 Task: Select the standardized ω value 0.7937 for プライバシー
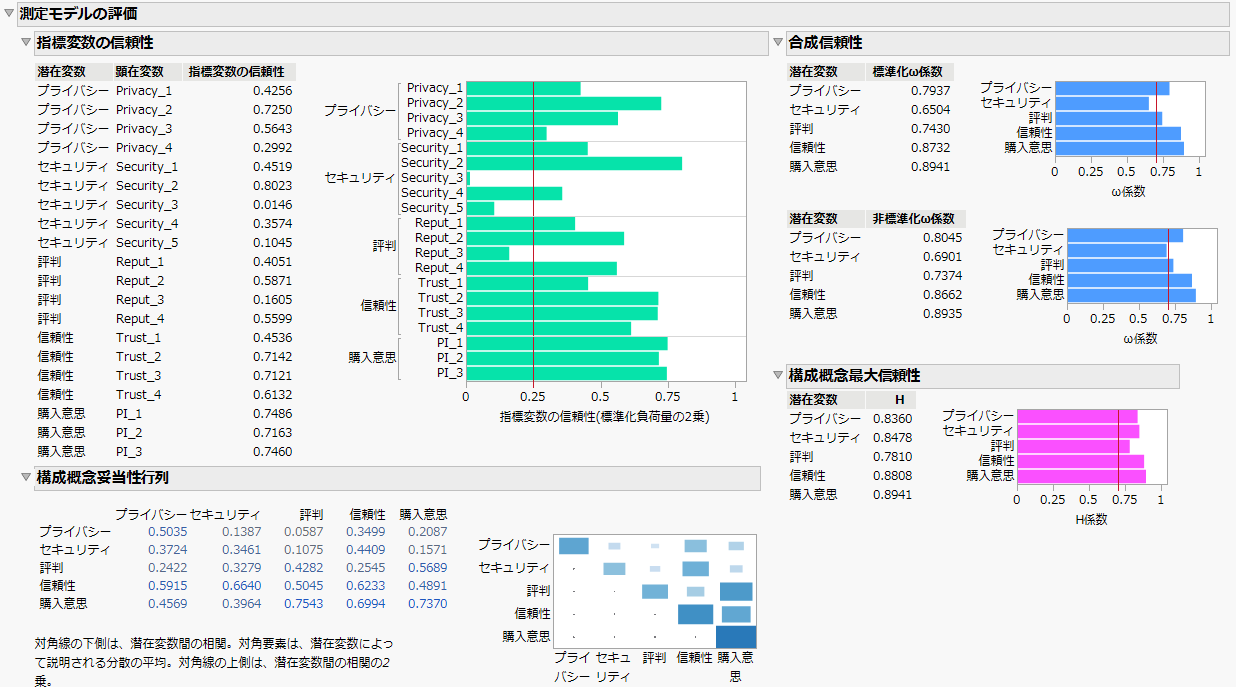pyautogui.click(x=931, y=91)
